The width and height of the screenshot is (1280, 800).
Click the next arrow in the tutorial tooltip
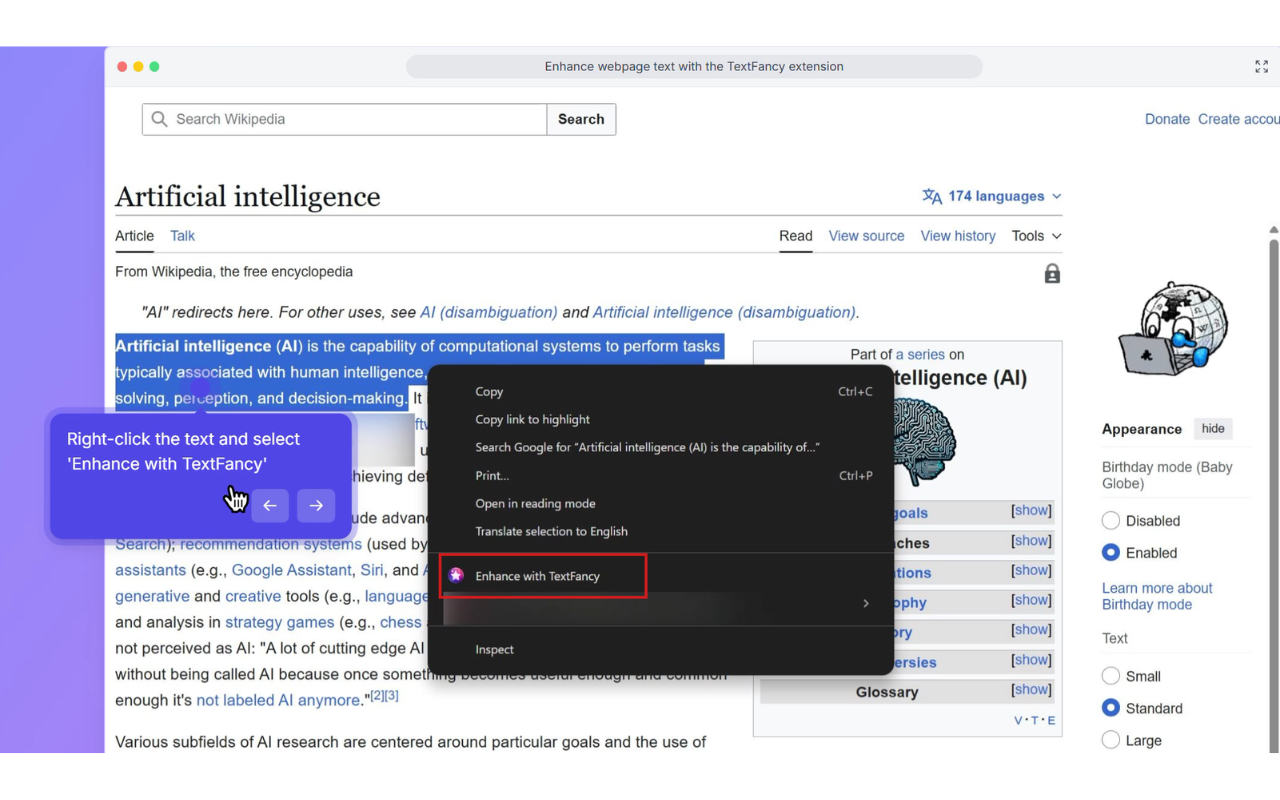(316, 506)
